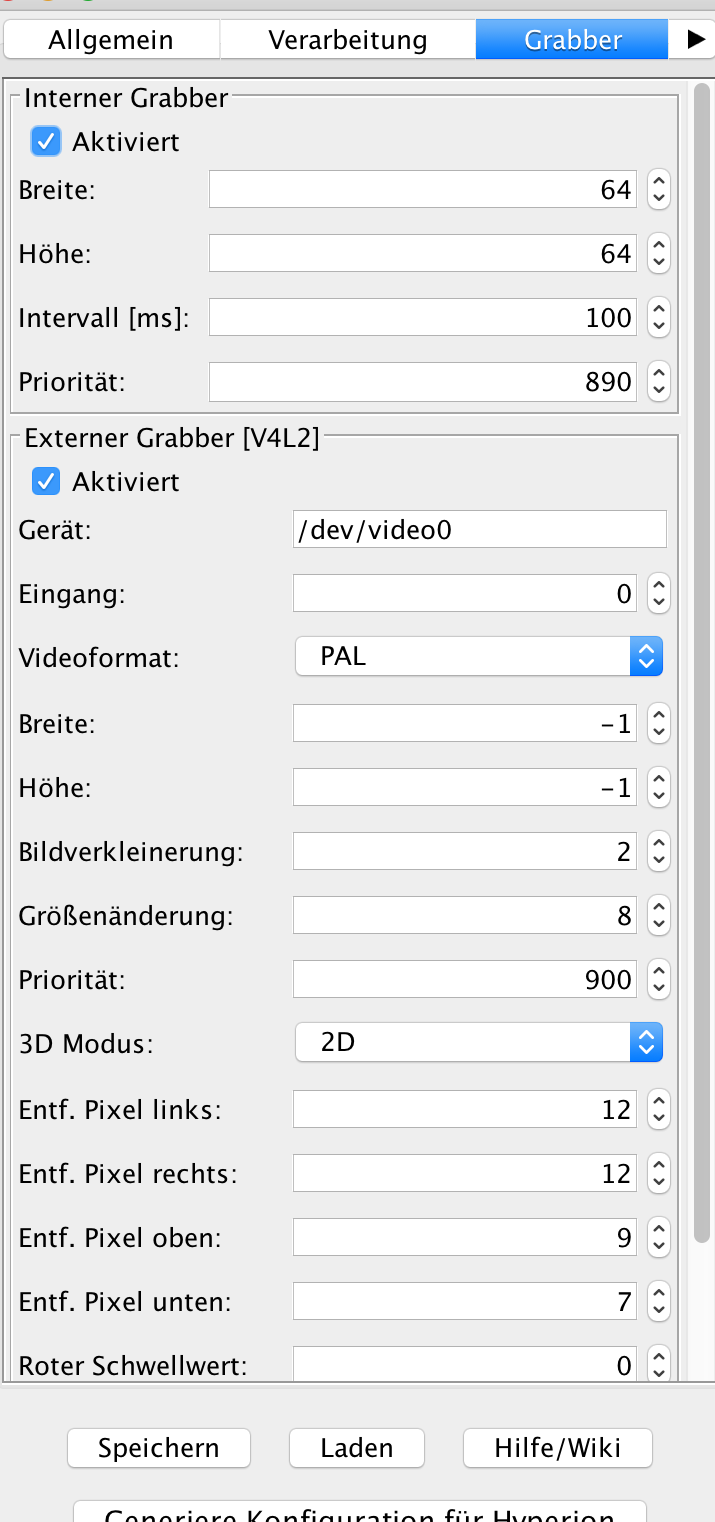This screenshot has width=715, height=1522.
Task: Adjust the Intervall [ms] stepper arrows
Action: pos(658,318)
